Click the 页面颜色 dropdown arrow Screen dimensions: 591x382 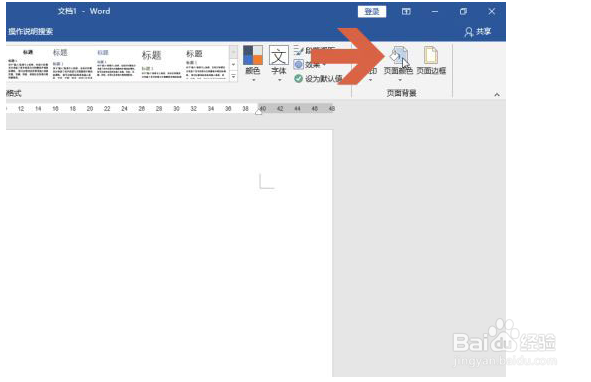tap(400, 80)
